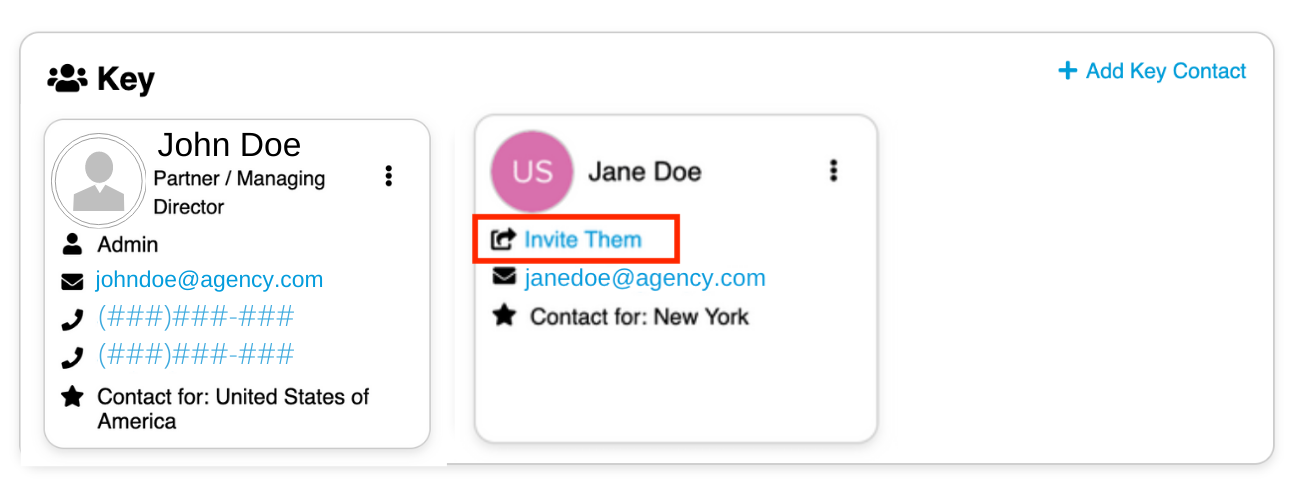The width and height of the screenshot is (1293, 488).
Task: Click the star icon beside United States of America
Action: tap(72, 397)
